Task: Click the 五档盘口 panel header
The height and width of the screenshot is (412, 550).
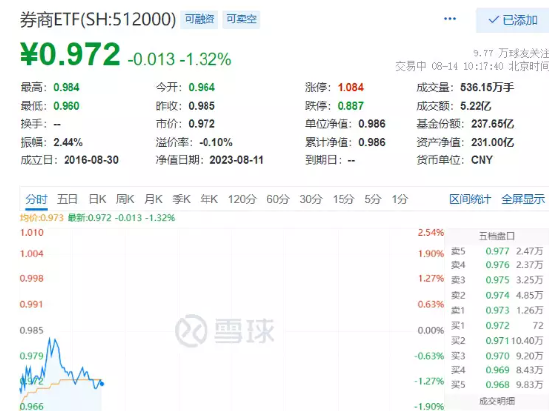Action: (x=497, y=236)
